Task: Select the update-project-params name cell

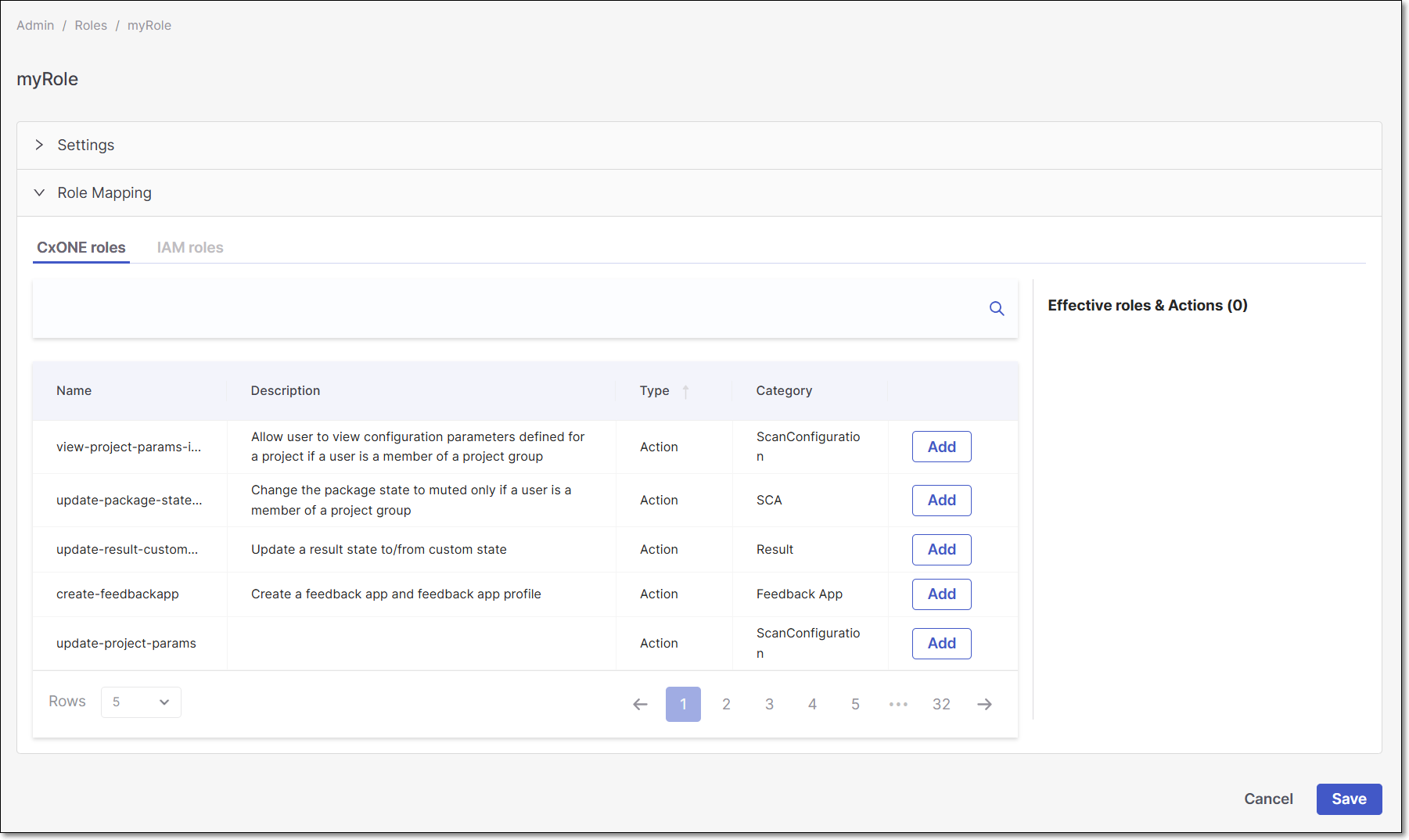Action: point(126,644)
